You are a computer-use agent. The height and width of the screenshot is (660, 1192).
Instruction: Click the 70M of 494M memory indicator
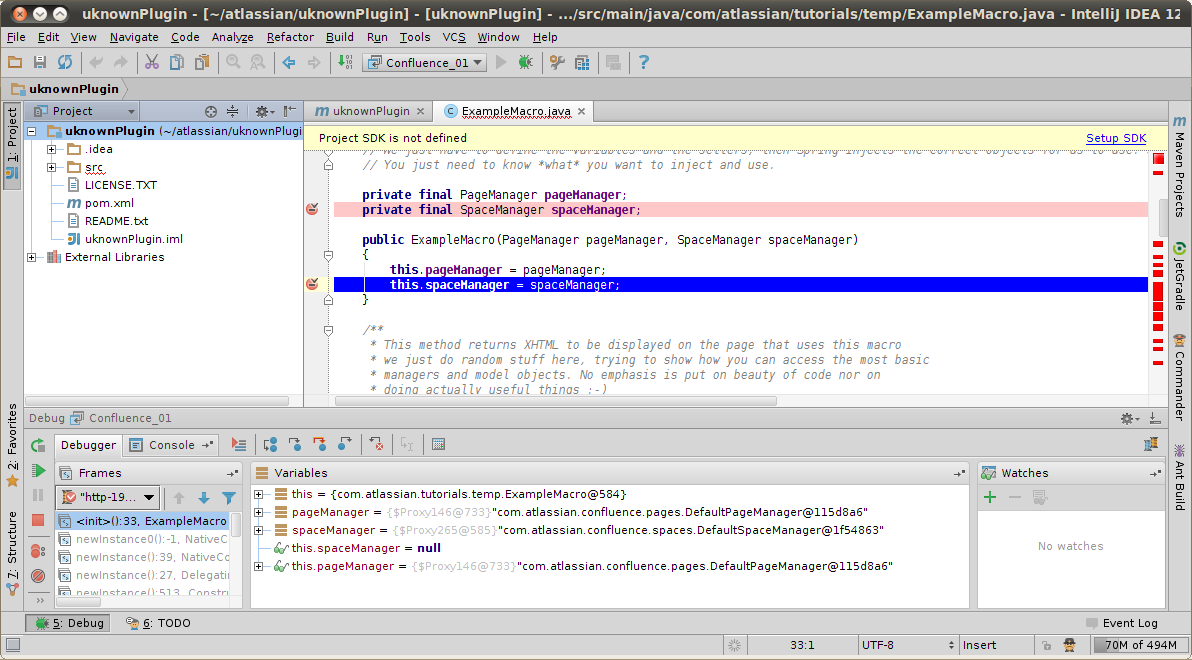(1141, 645)
